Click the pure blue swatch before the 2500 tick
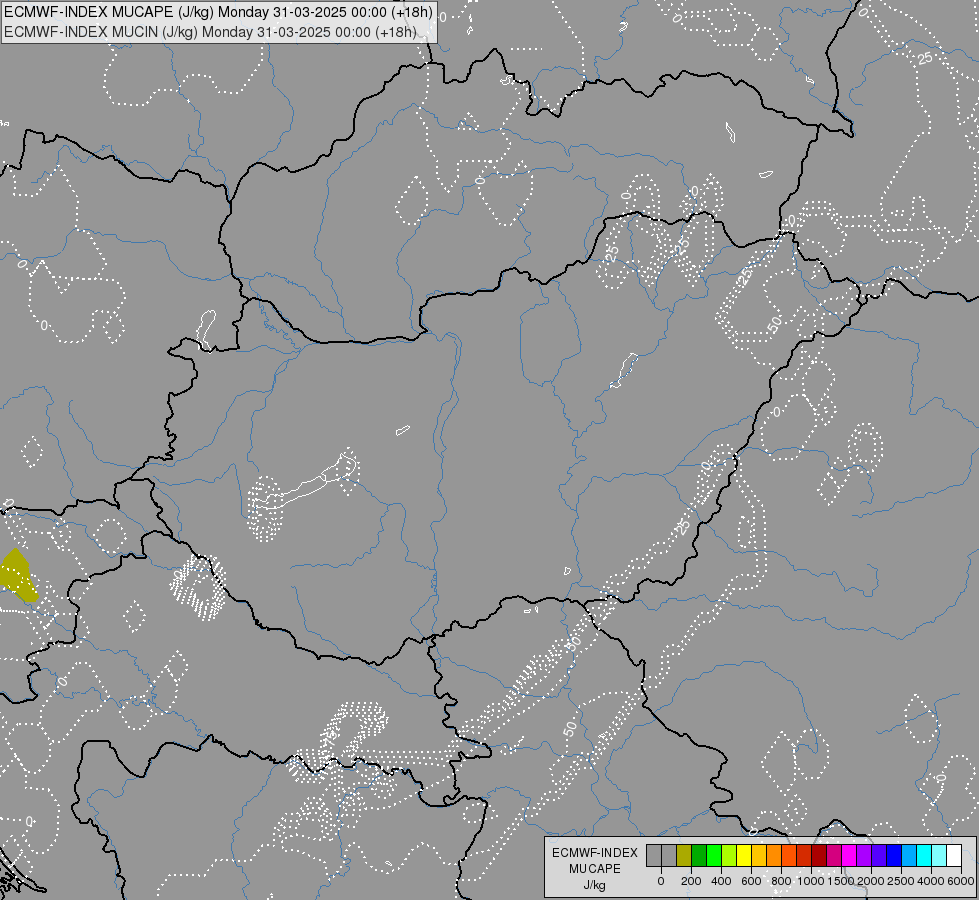The width and height of the screenshot is (979, 900). (894, 856)
